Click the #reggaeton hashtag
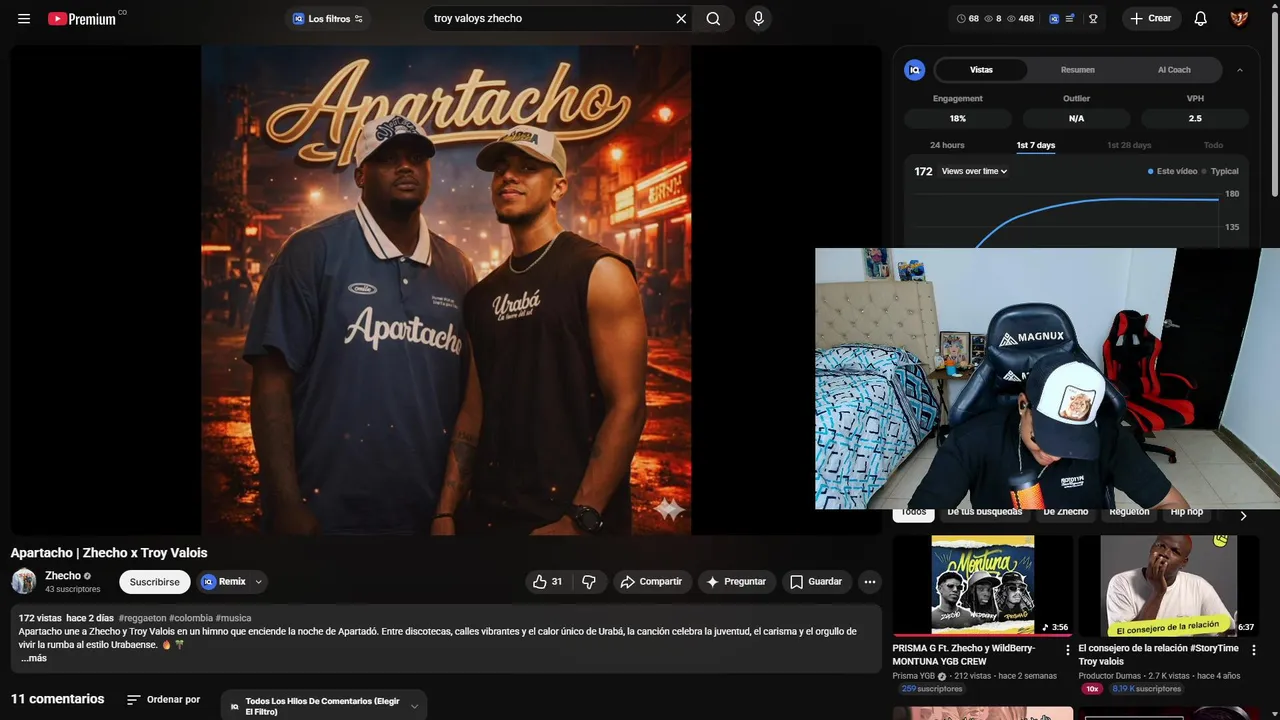 pyautogui.click(x=142, y=618)
